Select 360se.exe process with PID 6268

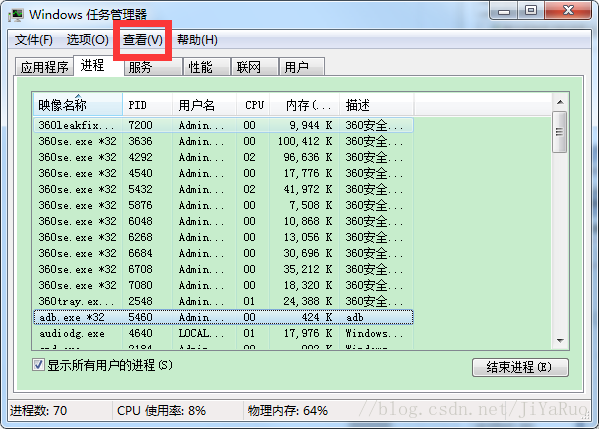pyautogui.click(x=223, y=238)
